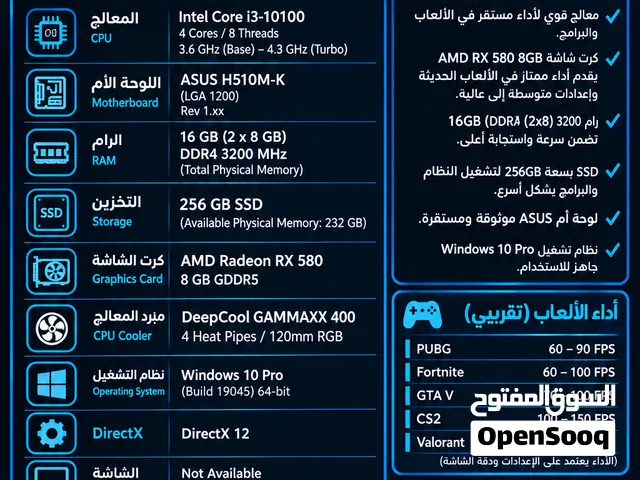Click the DirectX label

(118, 433)
